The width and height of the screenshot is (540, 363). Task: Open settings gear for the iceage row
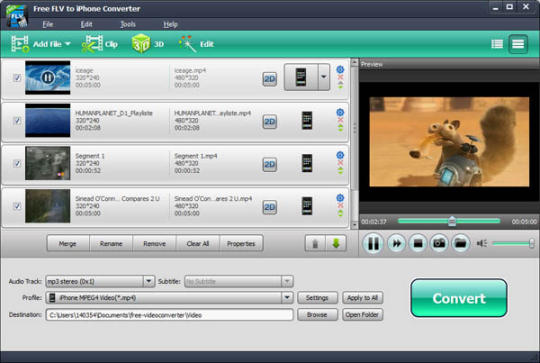pyautogui.click(x=340, y=69)
